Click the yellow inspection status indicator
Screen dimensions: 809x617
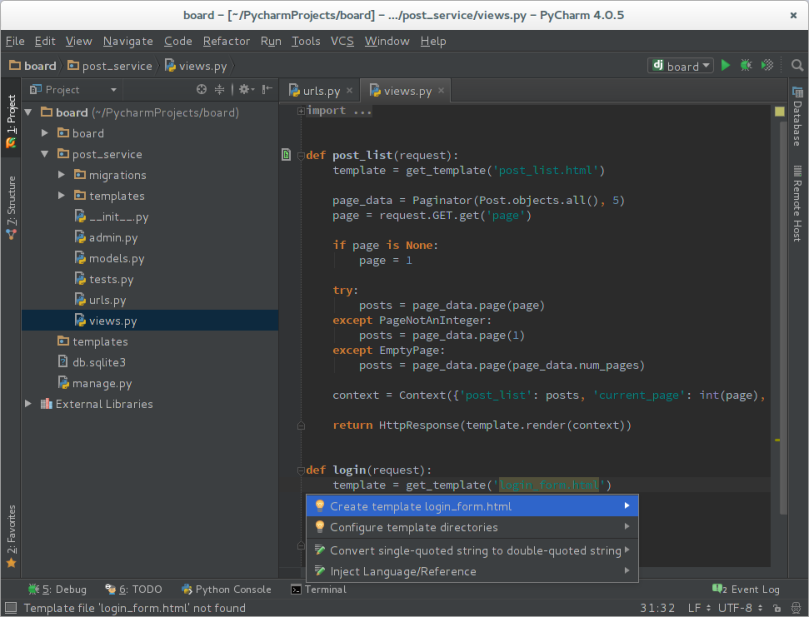779,111
